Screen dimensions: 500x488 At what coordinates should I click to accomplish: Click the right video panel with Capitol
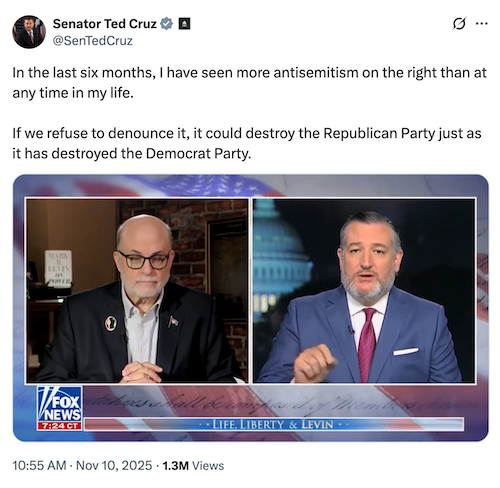pos(364,291)
